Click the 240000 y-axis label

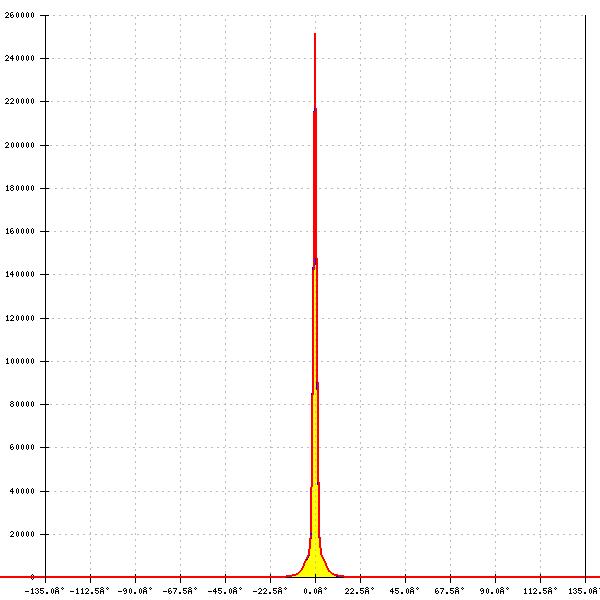coord(20,59)
